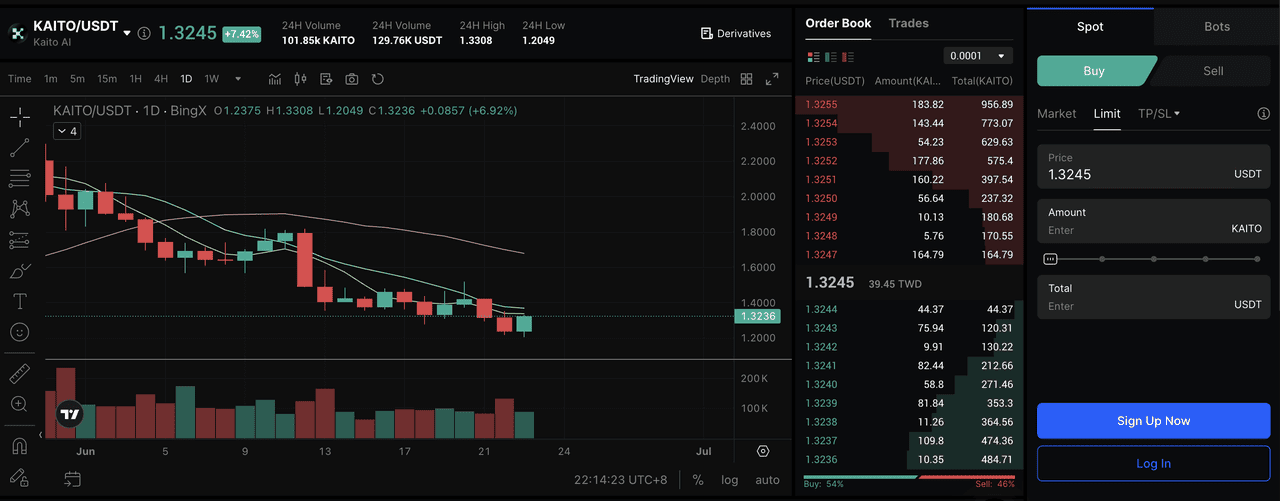Open the TP/SL order type dropdown
Viewport: 1280px width, 501px height.
point(1159,114)
